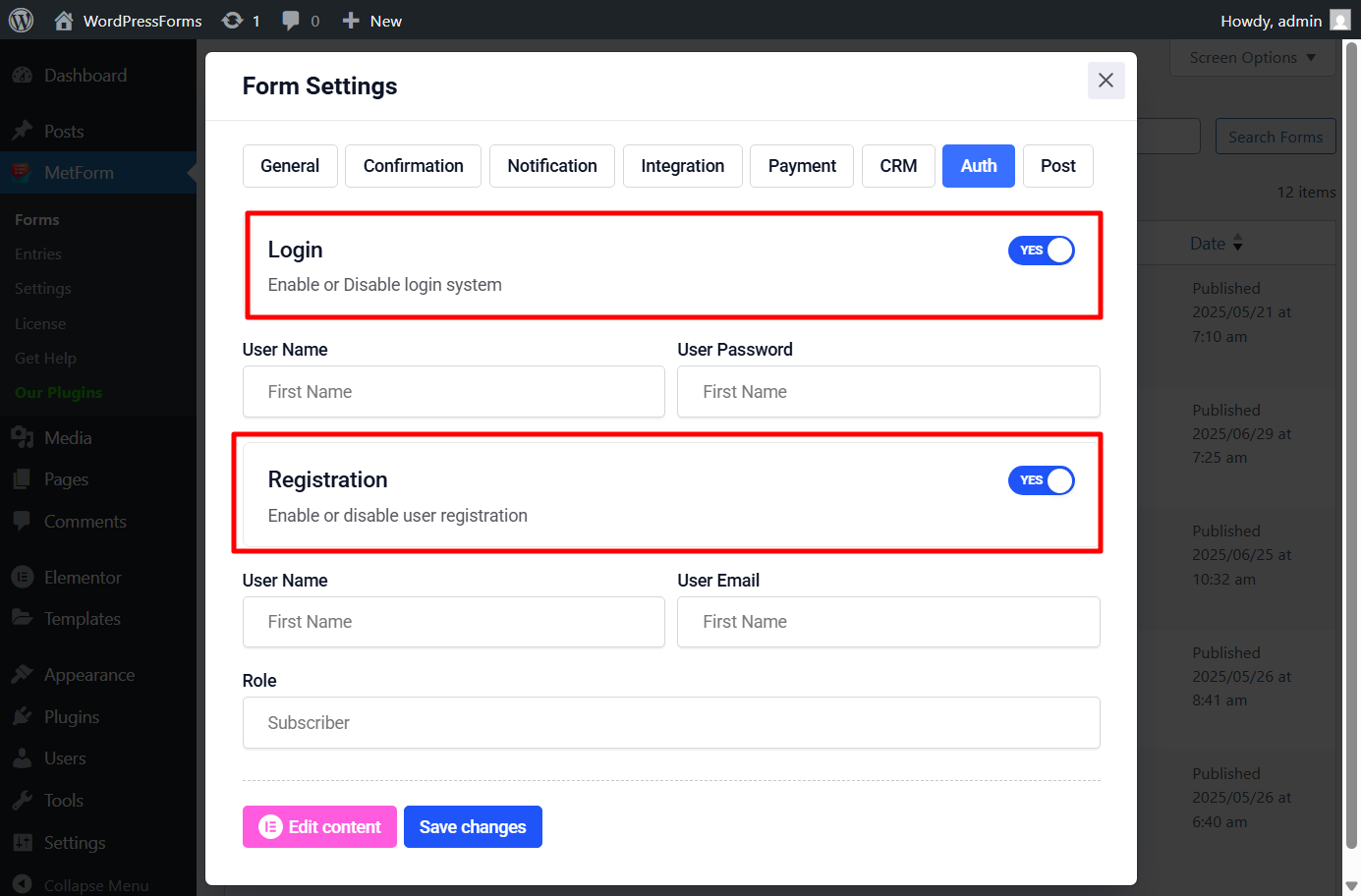Click the New plus icon
Screen dimensions: 1361x896
coord(351,21)
